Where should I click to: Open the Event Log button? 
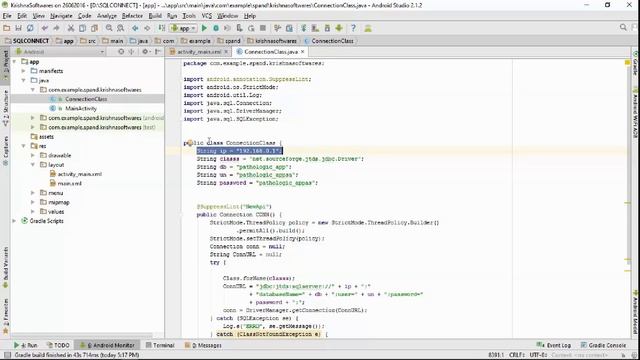click(x=553, y=345)
